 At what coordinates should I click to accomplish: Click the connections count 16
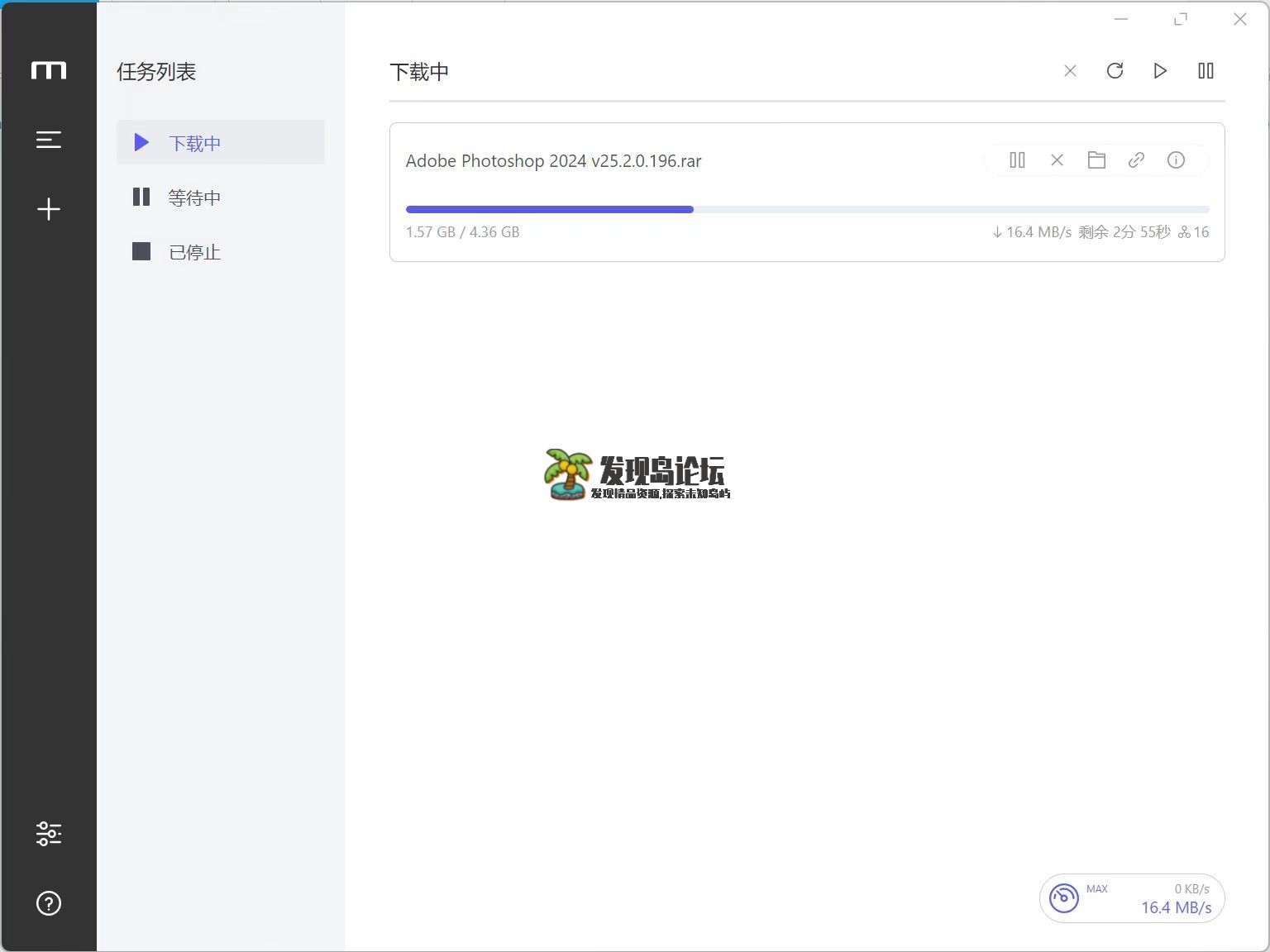1194,232
